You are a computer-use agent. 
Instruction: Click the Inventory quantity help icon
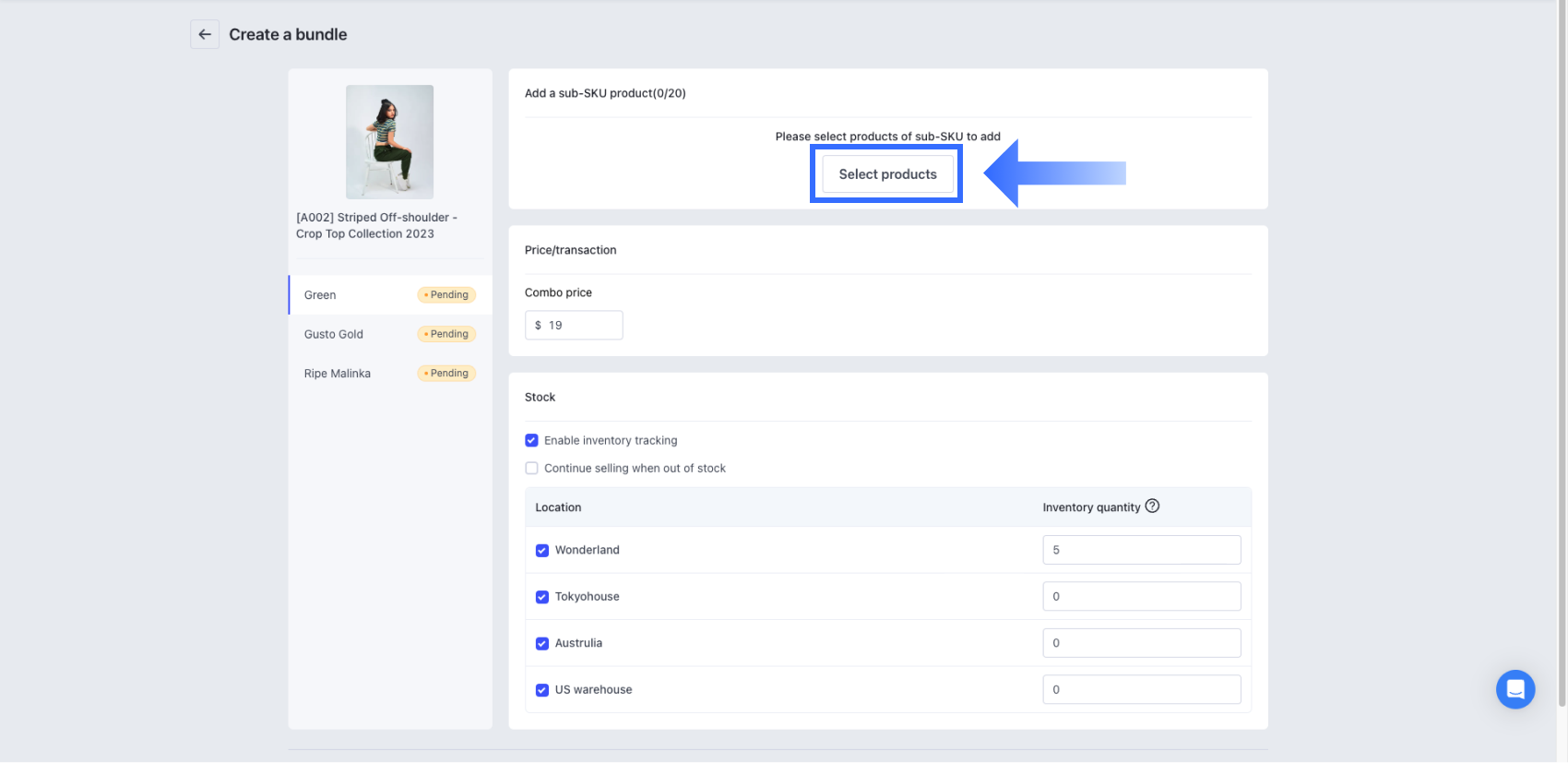pos(1152,507)
